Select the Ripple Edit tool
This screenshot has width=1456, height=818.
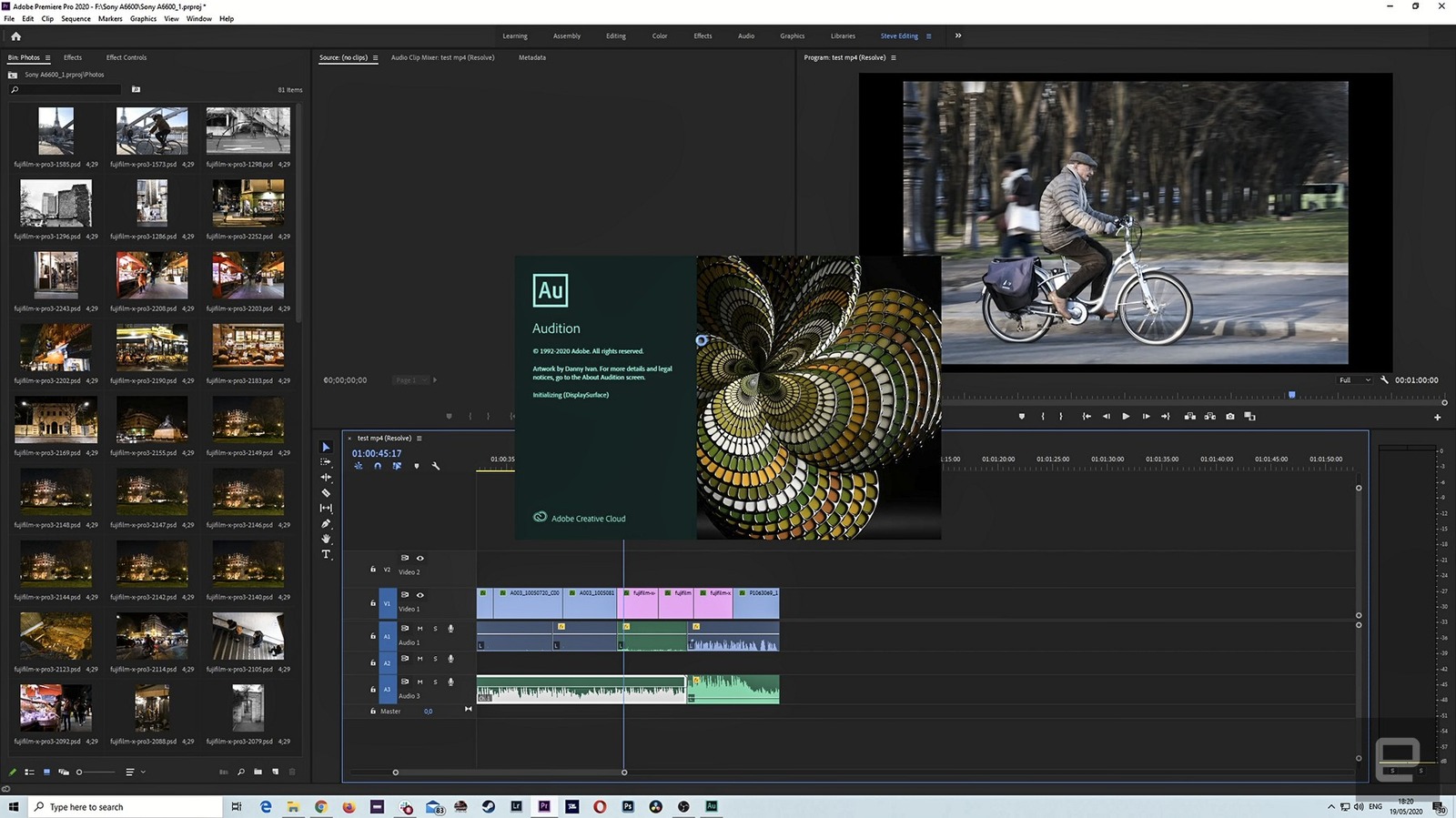coord(326,478)
